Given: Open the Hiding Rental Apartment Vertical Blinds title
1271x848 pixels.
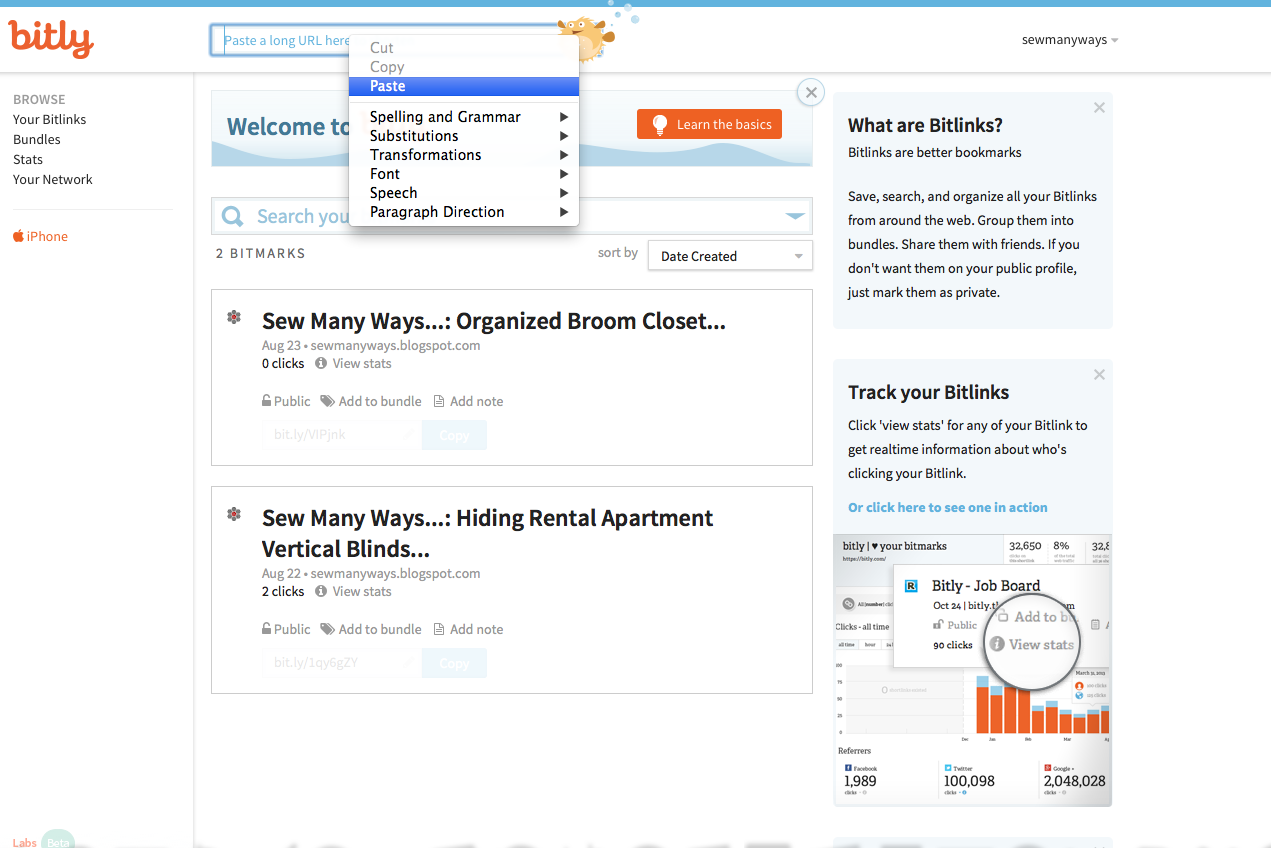Looking at the screenshot, I should click(488, 533).
